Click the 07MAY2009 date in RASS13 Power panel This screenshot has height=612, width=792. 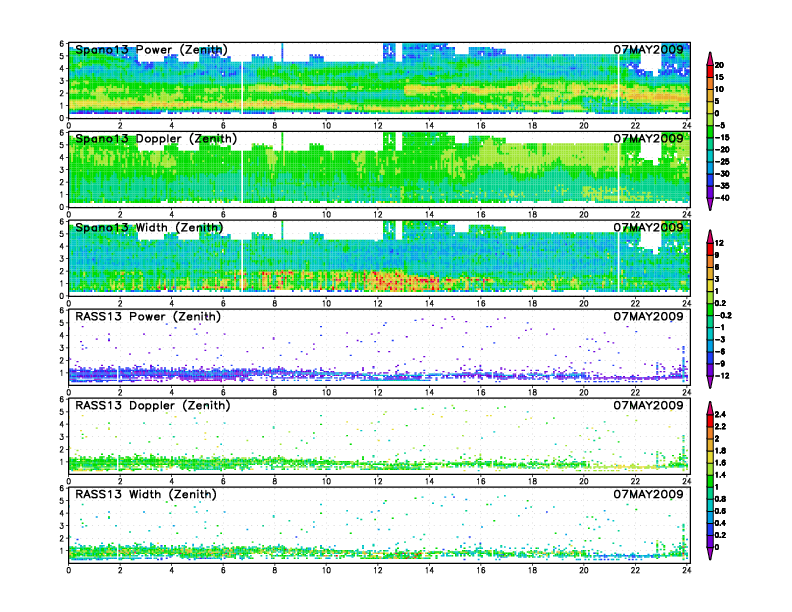click(648, 316)
